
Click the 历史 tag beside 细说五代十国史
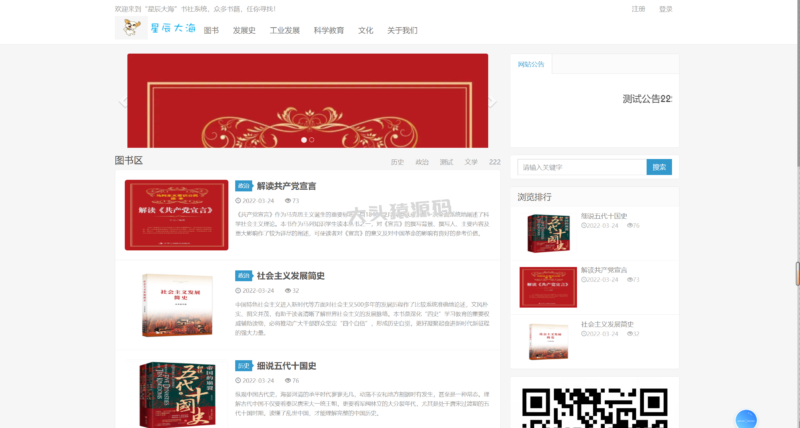coord(243,366)
